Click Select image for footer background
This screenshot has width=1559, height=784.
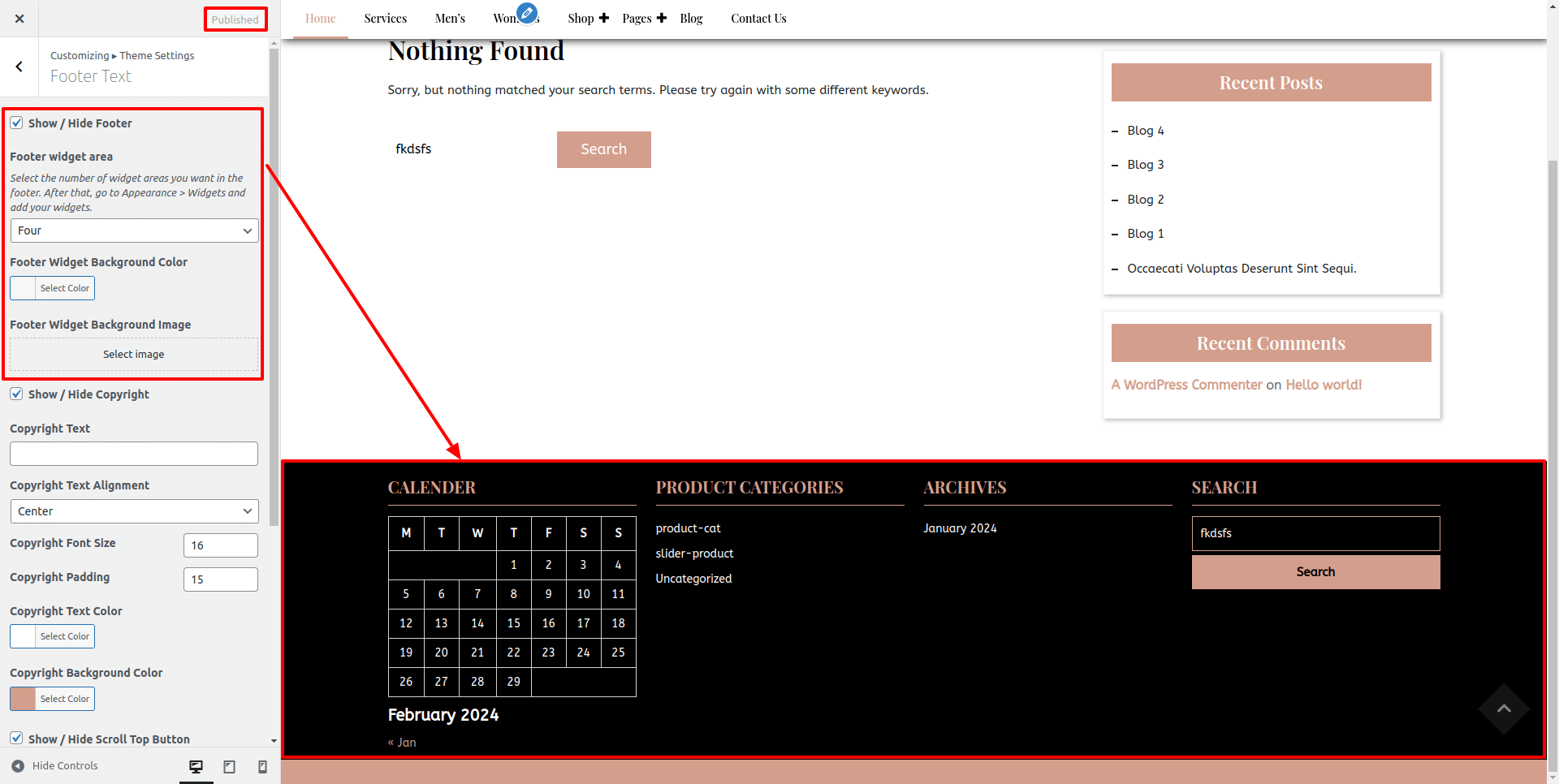134,355
